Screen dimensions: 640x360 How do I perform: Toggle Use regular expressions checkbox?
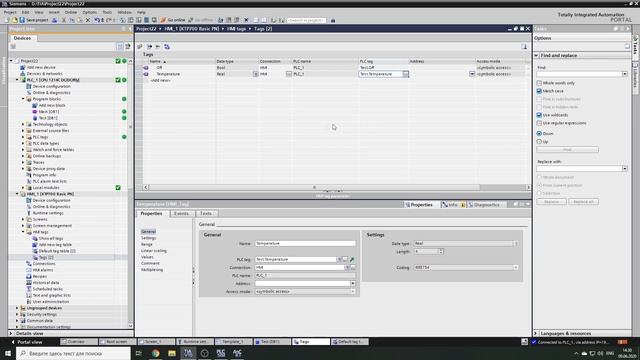539,123
